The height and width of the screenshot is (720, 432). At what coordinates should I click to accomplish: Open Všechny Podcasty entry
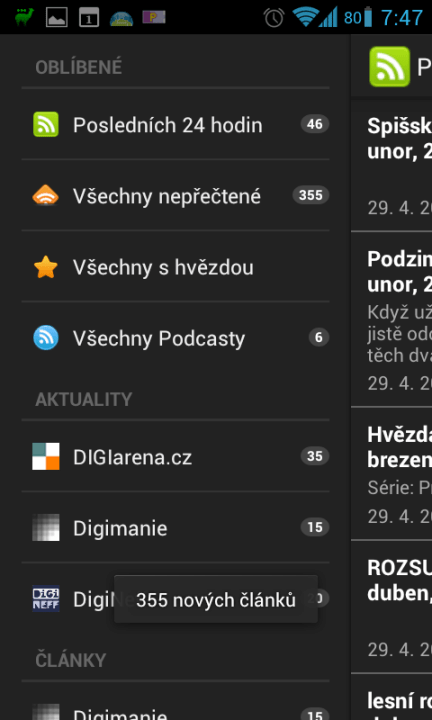(175, 338)
